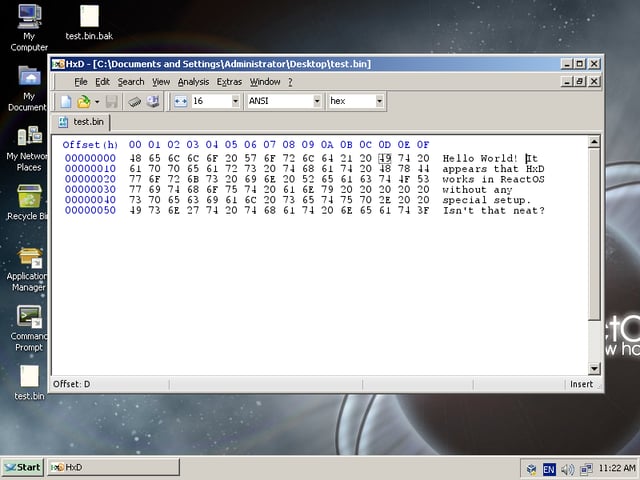Click decoded text 'Isn't that neat?'

[x=494, y=211]
